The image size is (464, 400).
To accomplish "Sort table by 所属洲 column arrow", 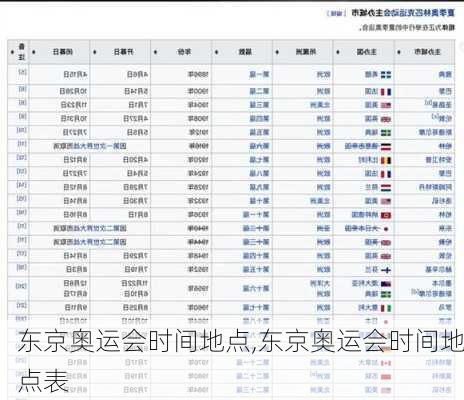I will point(277,52).
